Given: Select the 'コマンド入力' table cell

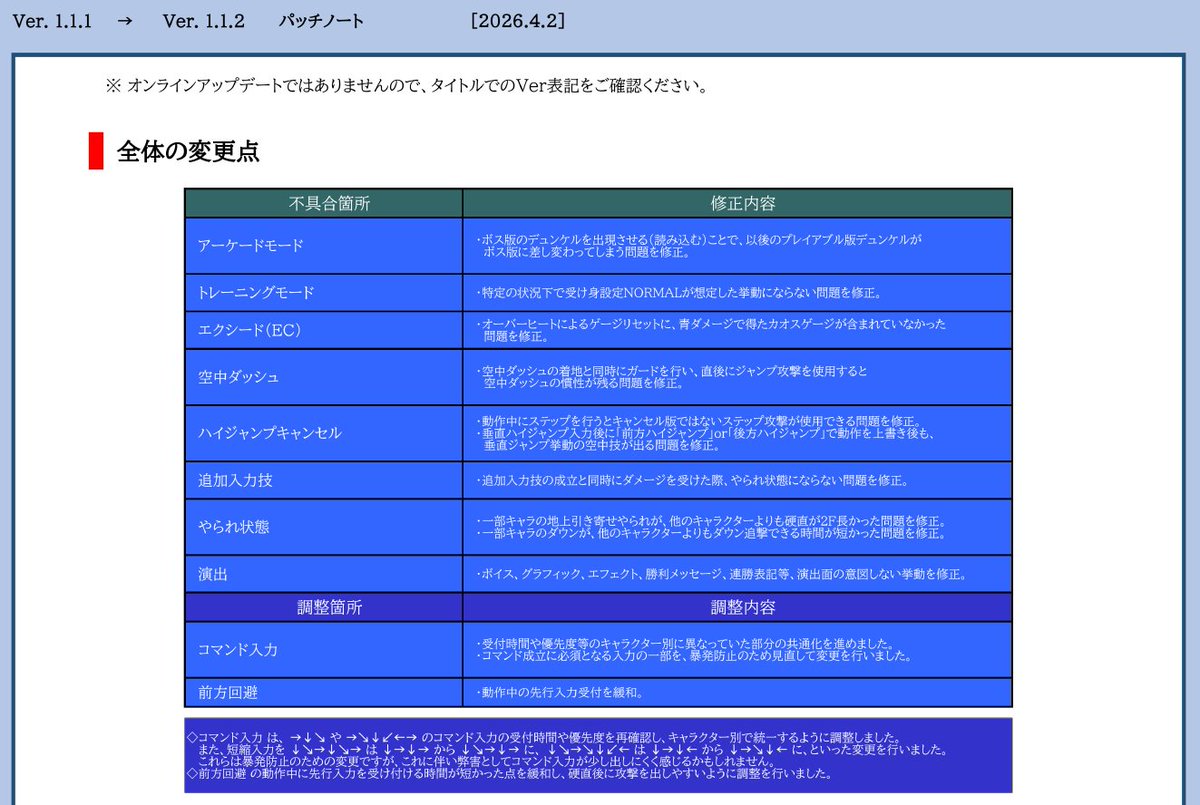Looking at the screenshot, I should click(324, 649).
